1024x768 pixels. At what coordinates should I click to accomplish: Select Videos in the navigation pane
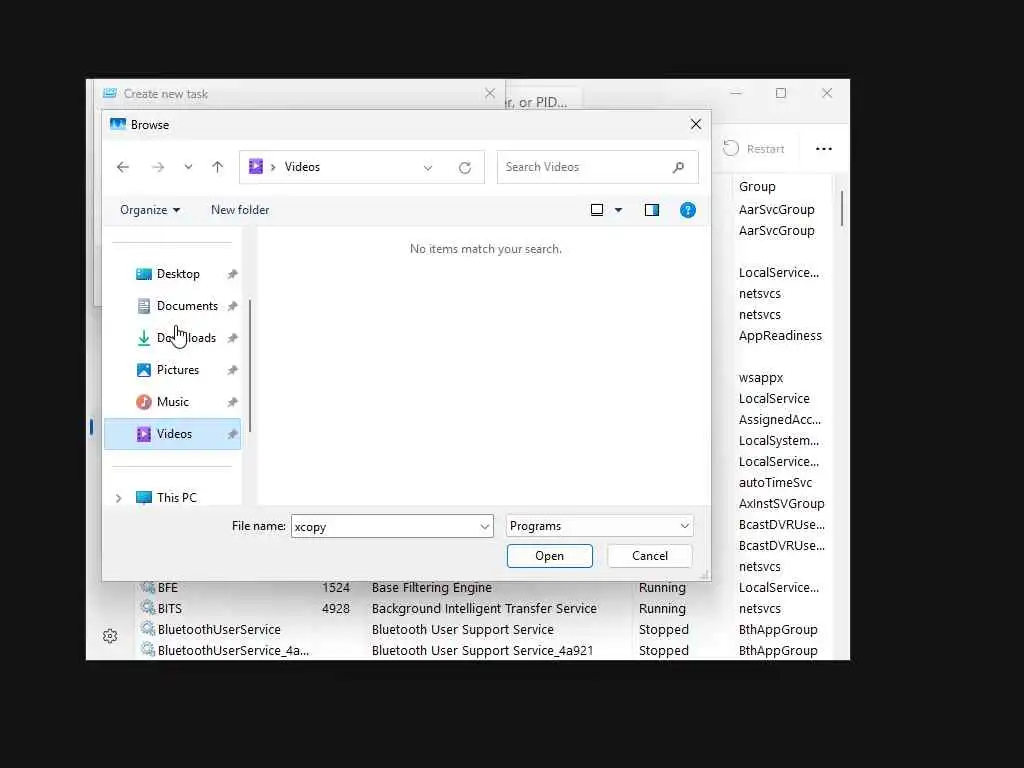coord(173,434)
